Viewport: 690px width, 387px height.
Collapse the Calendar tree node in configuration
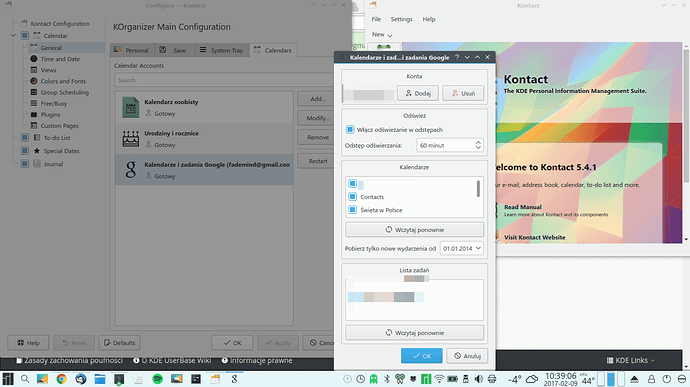pos(13,36)
